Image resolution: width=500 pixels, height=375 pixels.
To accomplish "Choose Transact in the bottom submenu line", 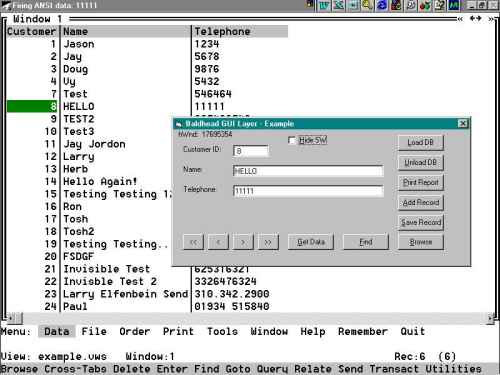I will 394,369.
